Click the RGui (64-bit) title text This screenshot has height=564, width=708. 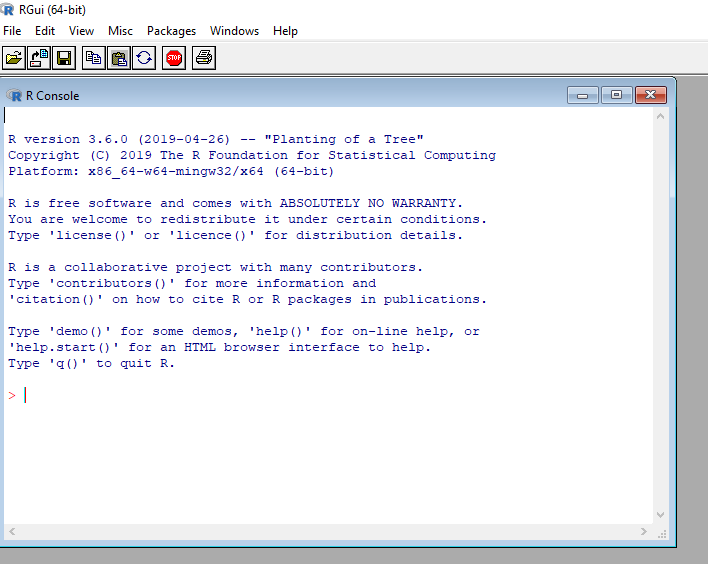pyautogui.click(x=52, y=9)
